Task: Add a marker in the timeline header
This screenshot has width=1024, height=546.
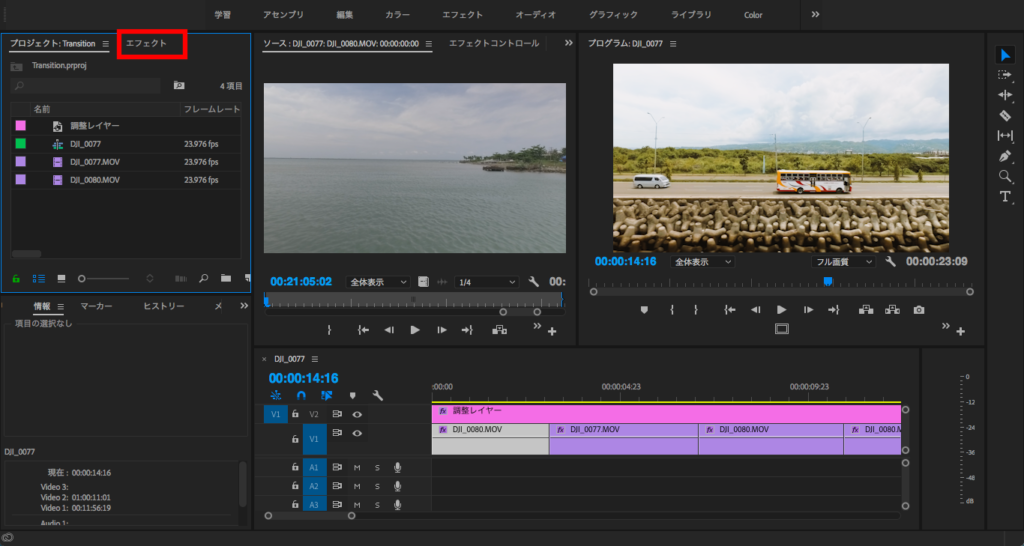Action: click(353, 395)
